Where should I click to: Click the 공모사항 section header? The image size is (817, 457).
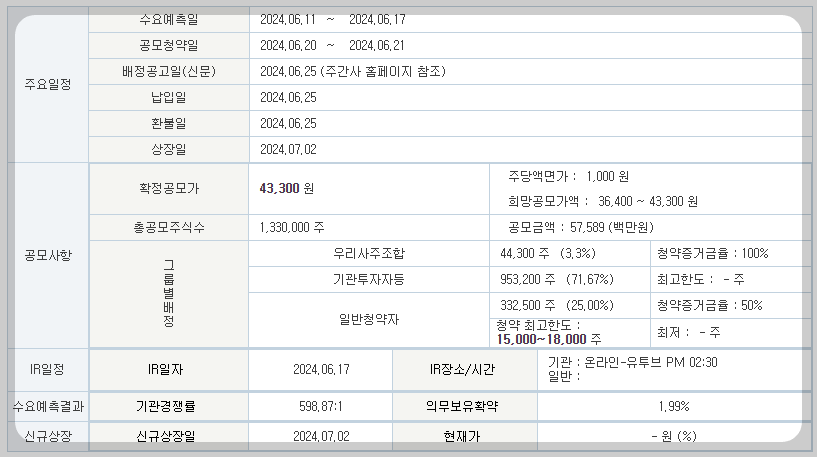coord(47,255)
